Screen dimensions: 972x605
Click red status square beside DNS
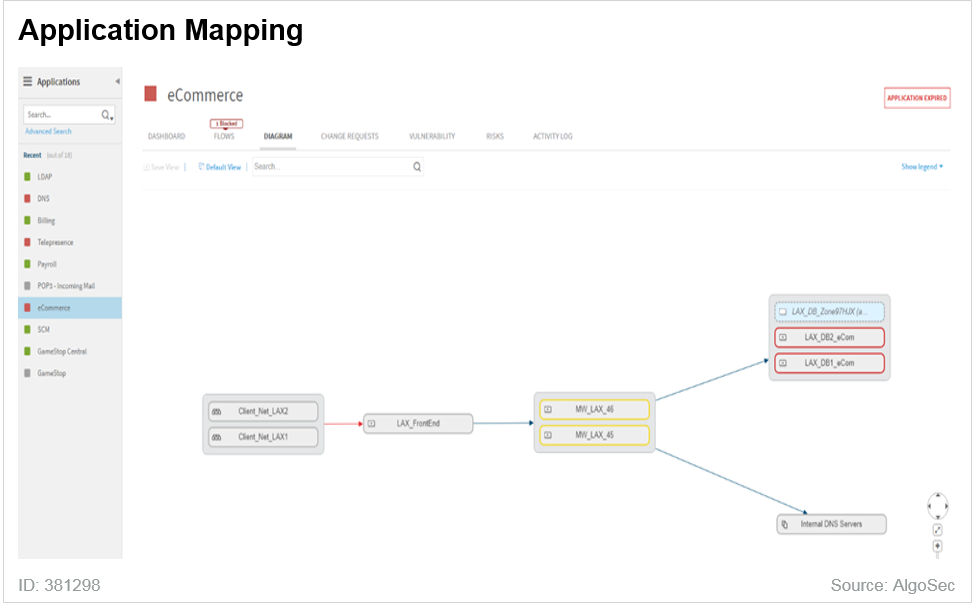click(27, 198)
